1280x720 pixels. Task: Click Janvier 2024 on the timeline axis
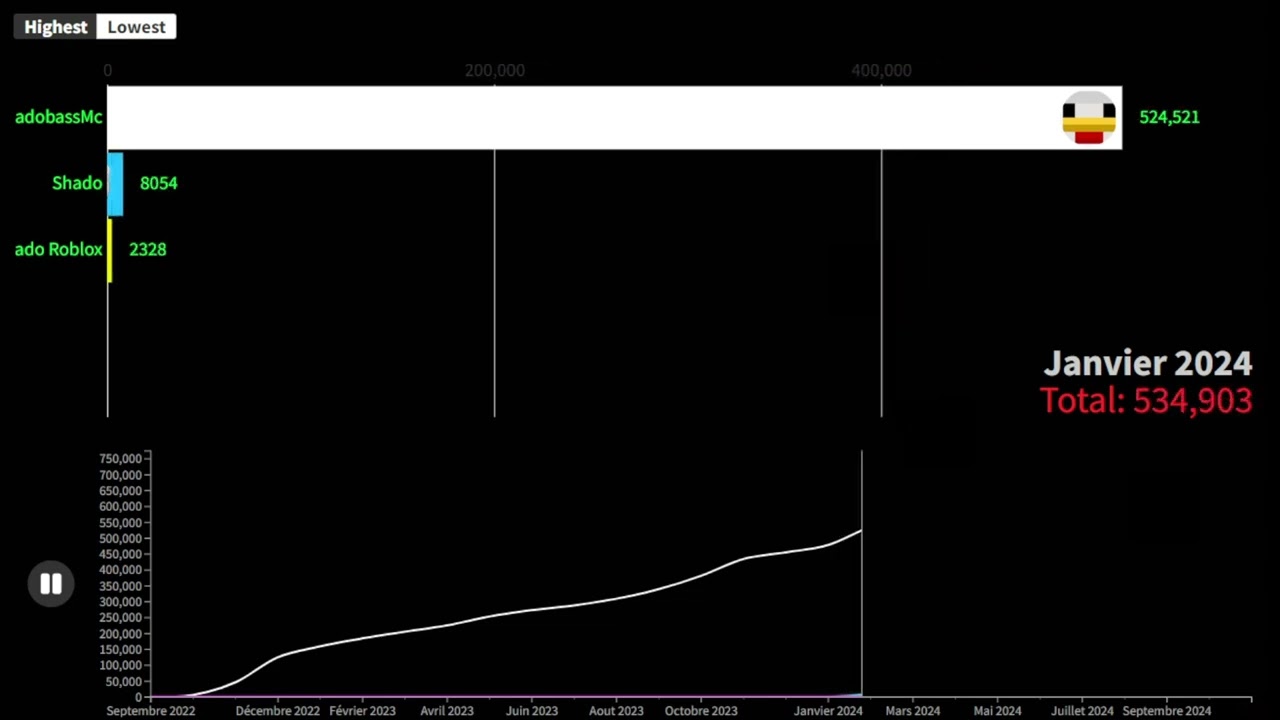828,711
